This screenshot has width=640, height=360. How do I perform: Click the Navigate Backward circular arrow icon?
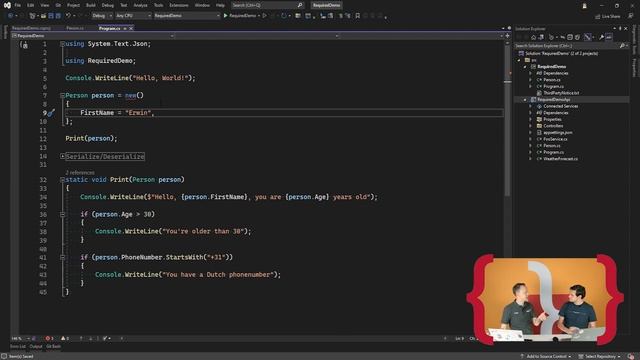(x=10, y=16)
